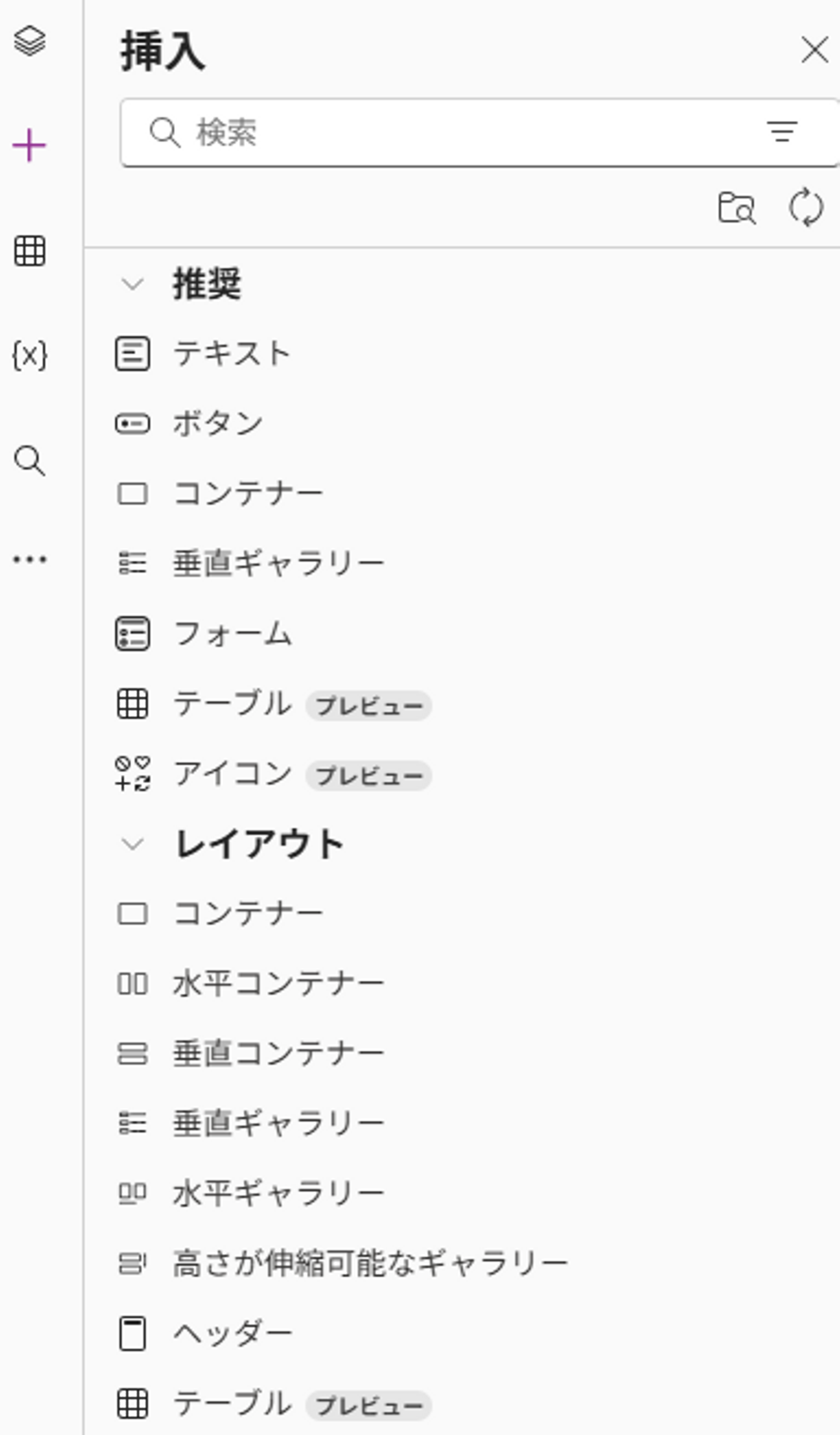Insert 高さが伸縮可能なギャラリー
This screenshot has height=1435, width=840.
(x=370, y=1264)
